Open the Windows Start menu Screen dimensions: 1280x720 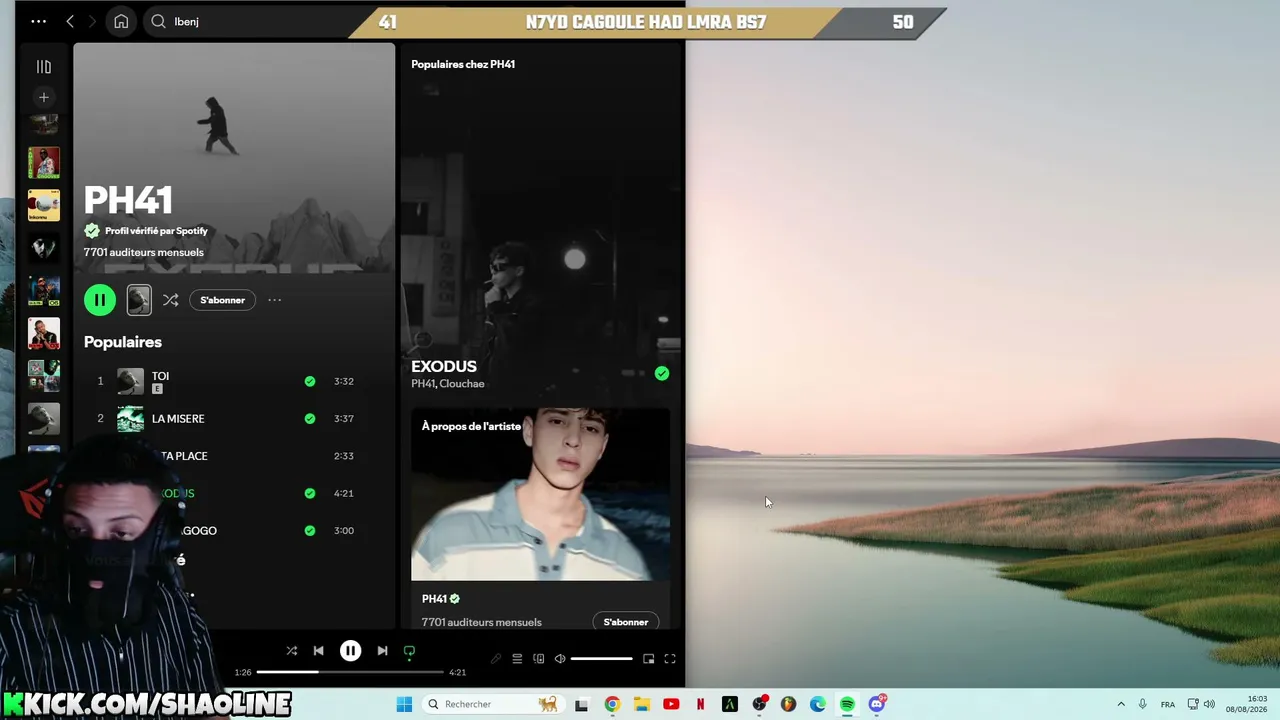click(404, 704)
